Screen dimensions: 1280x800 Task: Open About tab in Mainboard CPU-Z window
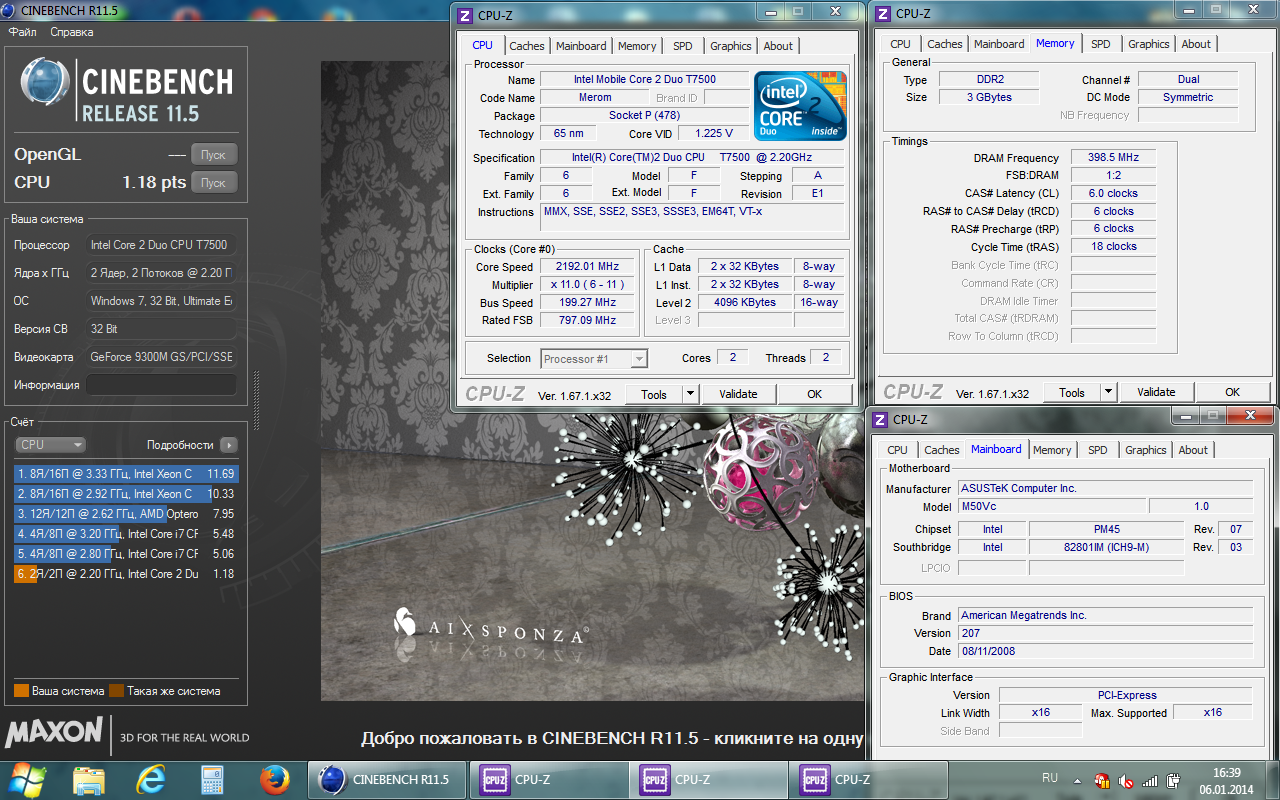point(1193,450)
